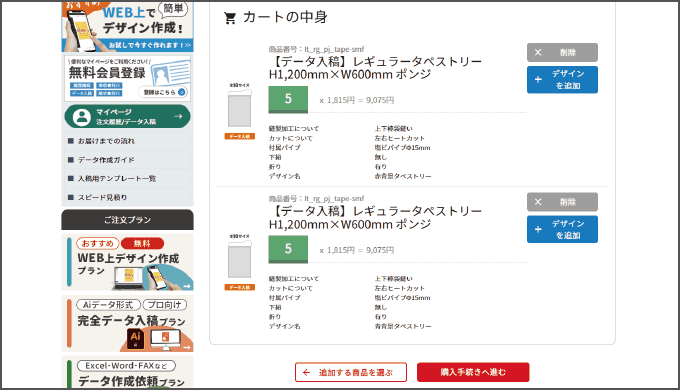Open the マイページ 注文履歴/データ入稿 button

click(128, 117)
